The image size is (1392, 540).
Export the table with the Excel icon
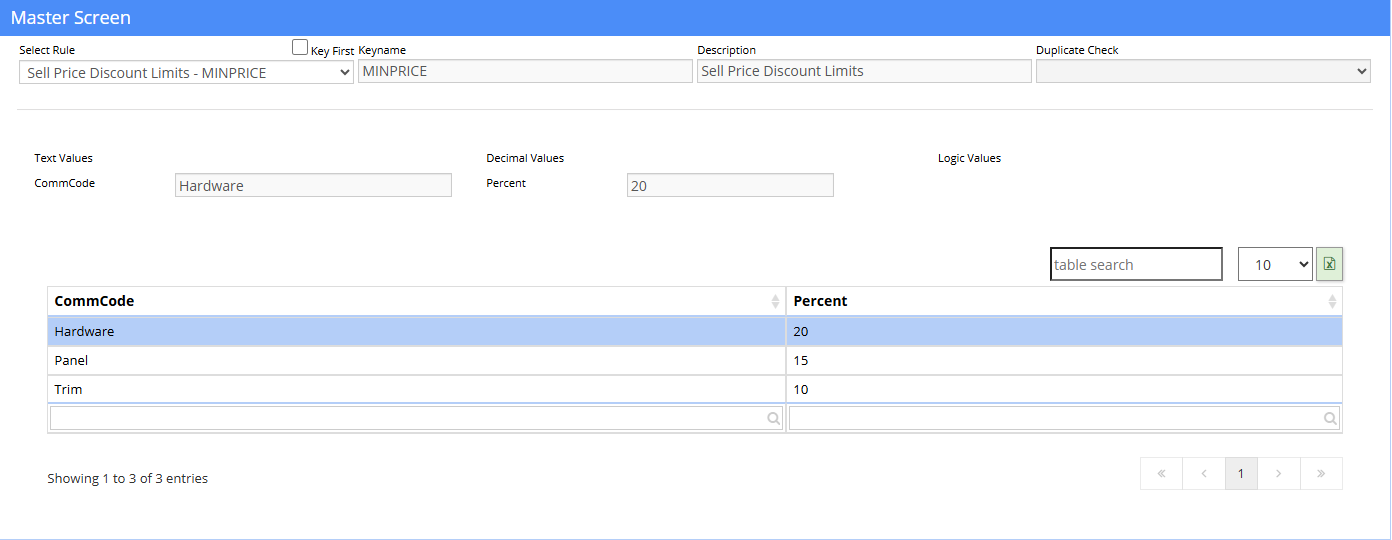(x=1329, y=264)
